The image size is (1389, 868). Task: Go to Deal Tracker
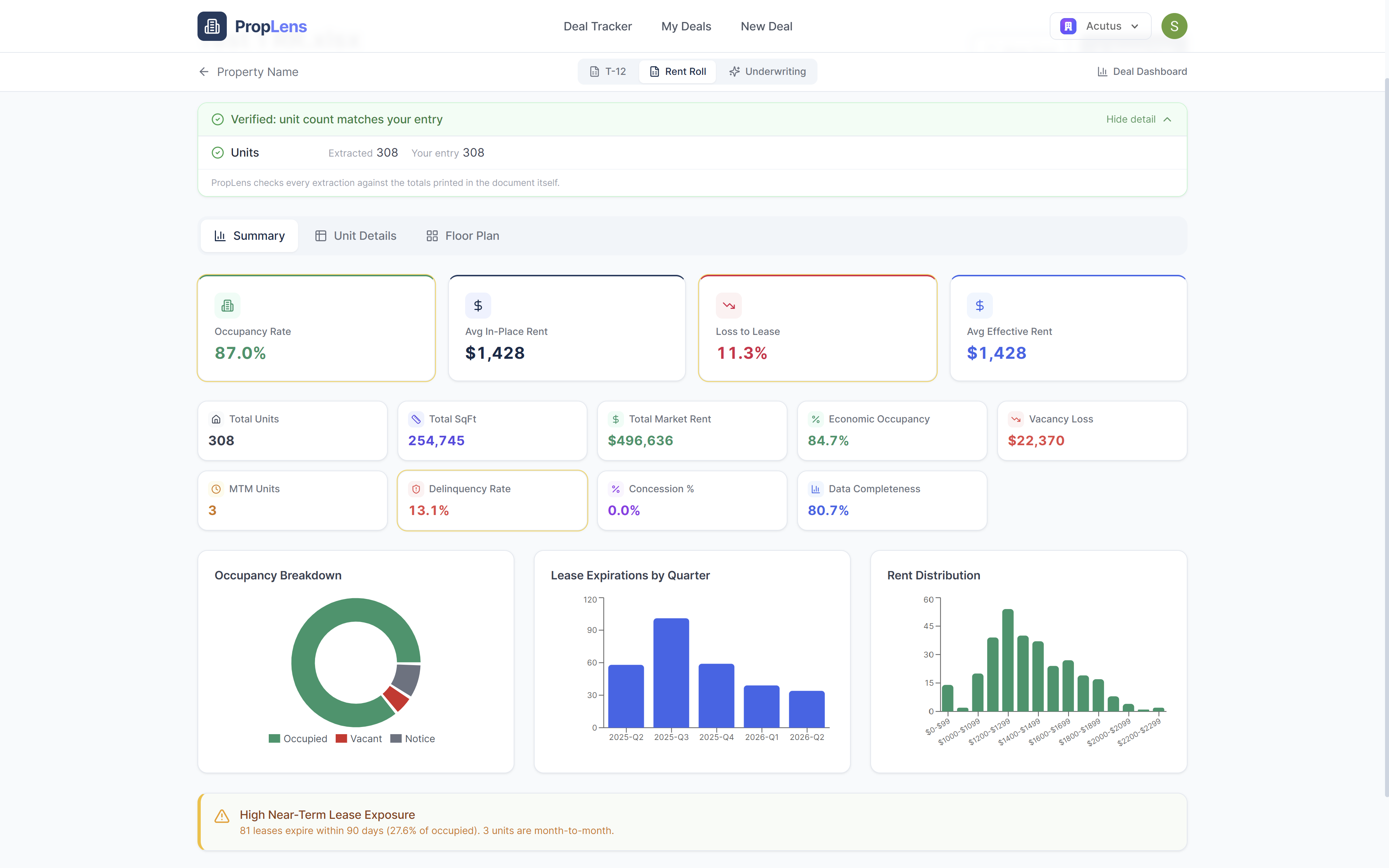coord(598,26)
